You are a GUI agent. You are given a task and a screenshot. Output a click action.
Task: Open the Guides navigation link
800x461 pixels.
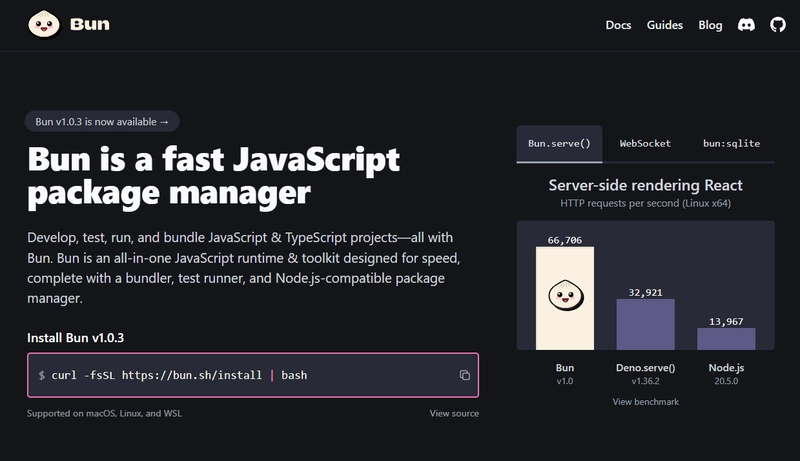(665, 25)
